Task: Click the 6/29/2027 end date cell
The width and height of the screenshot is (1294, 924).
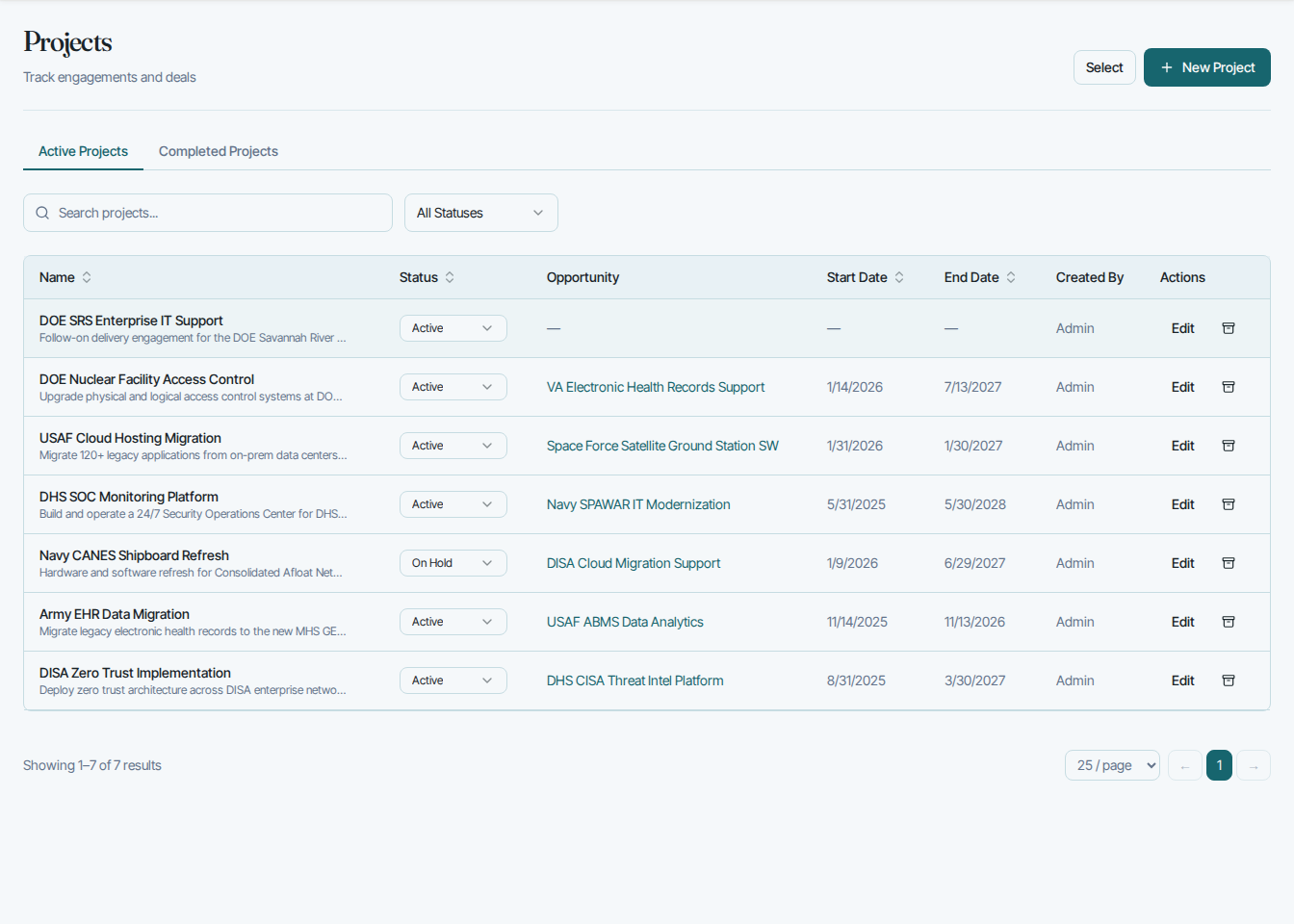Action: (975, 563)
